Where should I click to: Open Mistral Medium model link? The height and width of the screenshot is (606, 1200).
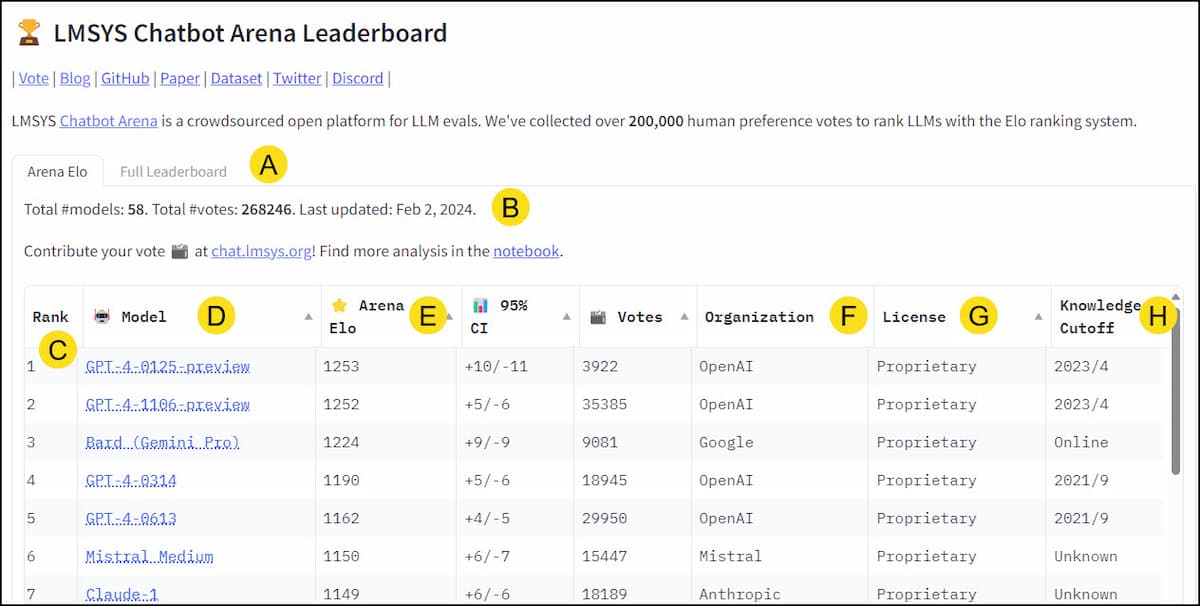pyautogui.click(x=150, y=556)
